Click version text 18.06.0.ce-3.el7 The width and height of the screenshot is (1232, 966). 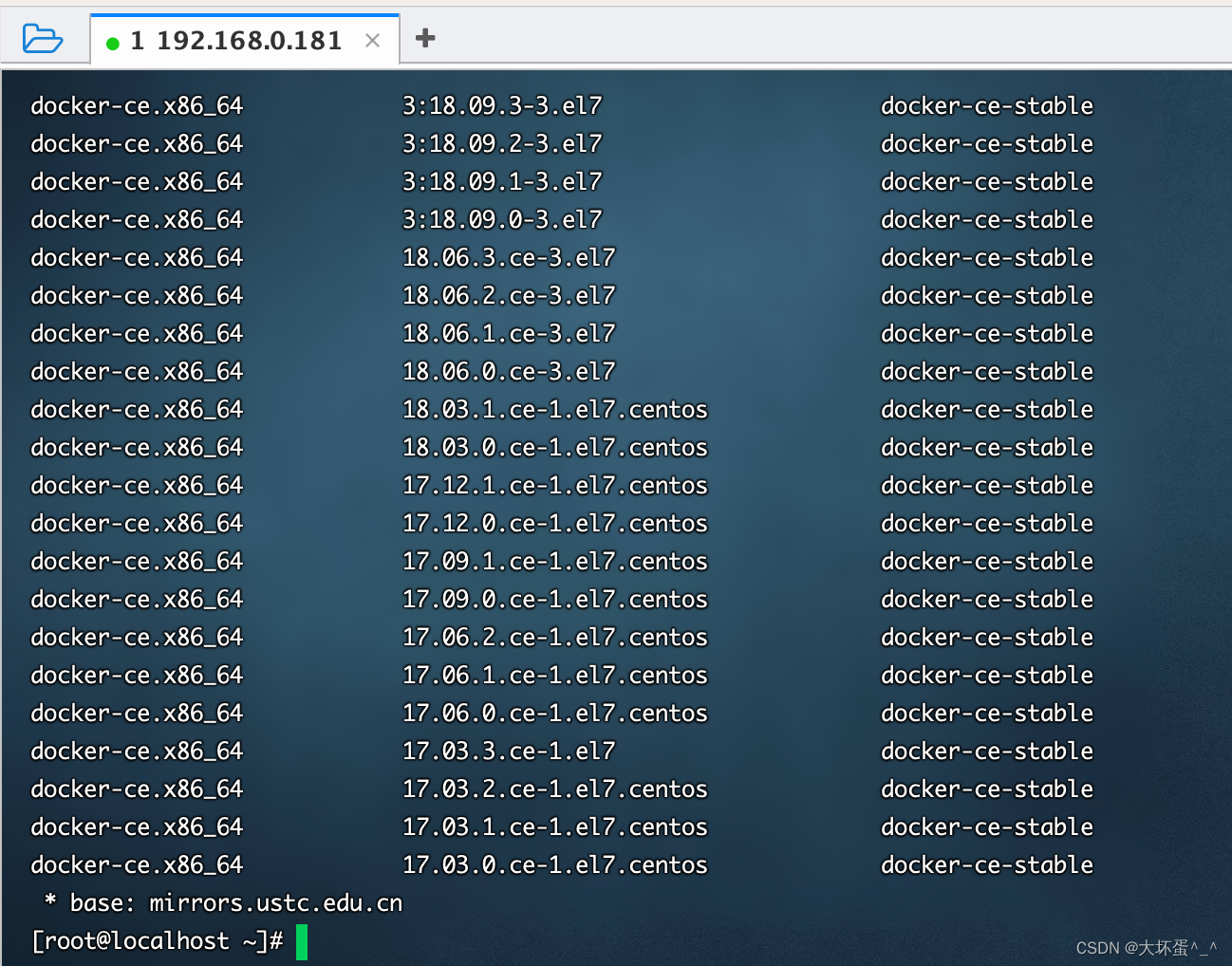click(x=509, y=371)
